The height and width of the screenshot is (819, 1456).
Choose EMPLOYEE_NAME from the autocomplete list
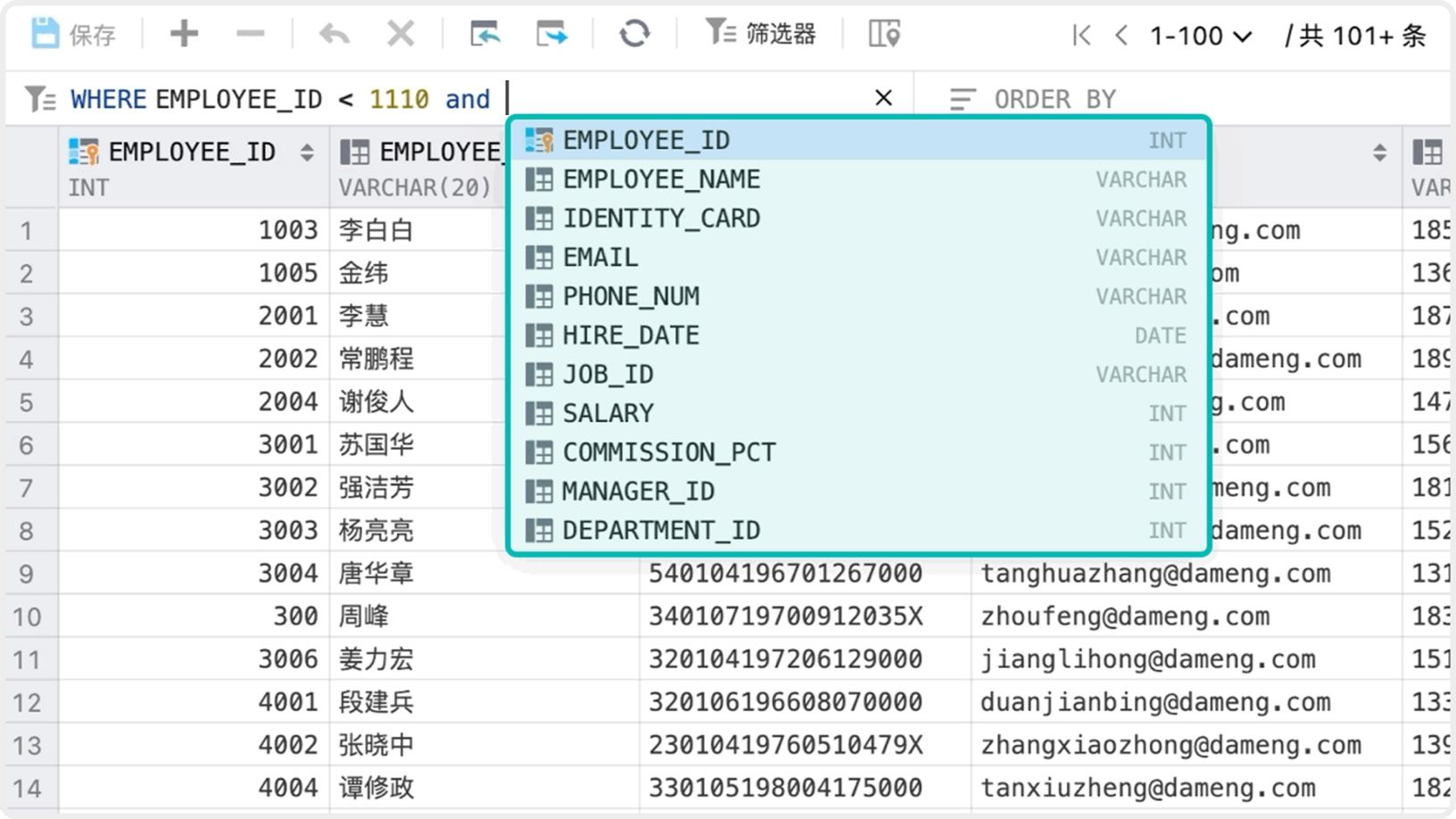pos(858,179)
